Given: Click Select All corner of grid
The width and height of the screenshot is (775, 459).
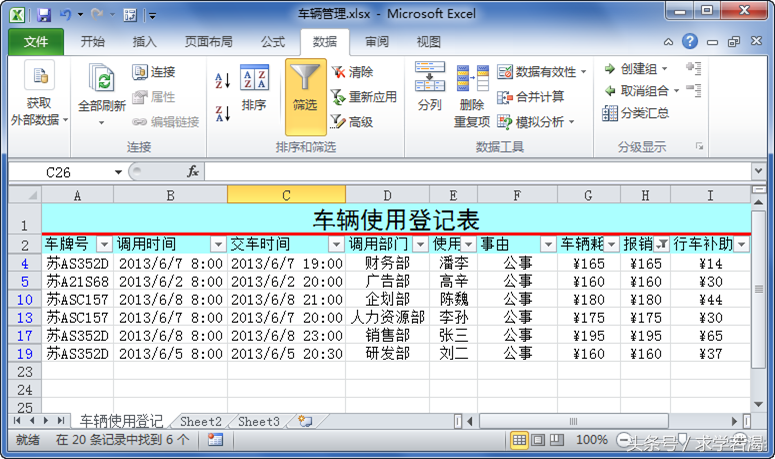Looking at the screenshot, I should [x=25, y=195].
